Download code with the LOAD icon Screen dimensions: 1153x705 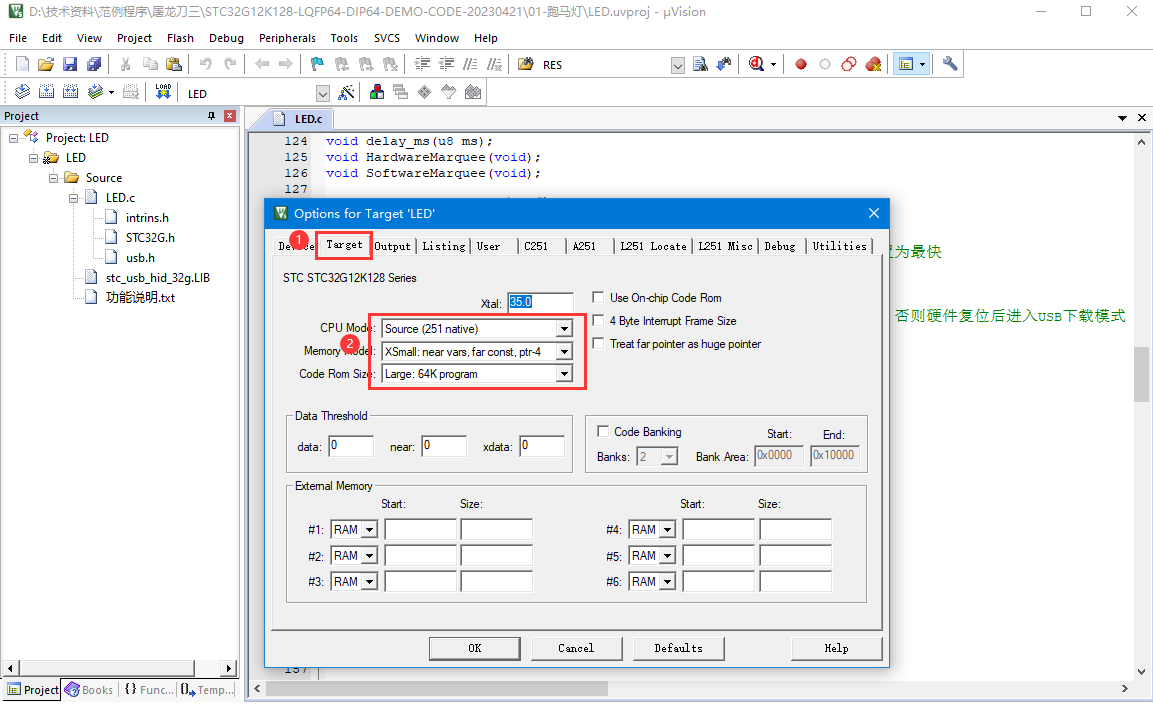[x=163, y=92]
